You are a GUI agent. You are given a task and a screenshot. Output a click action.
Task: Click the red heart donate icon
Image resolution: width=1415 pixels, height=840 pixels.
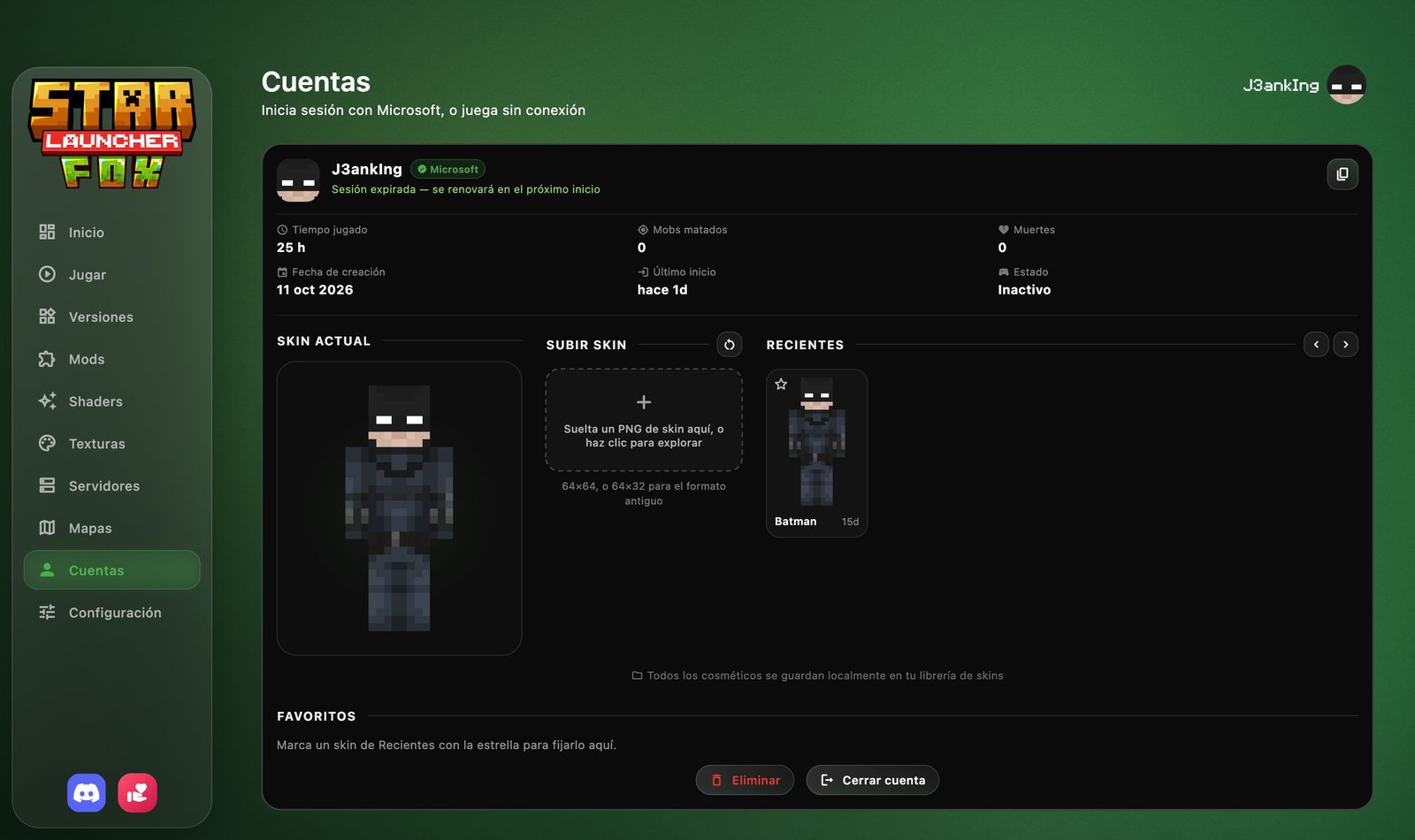pos(138,793)
